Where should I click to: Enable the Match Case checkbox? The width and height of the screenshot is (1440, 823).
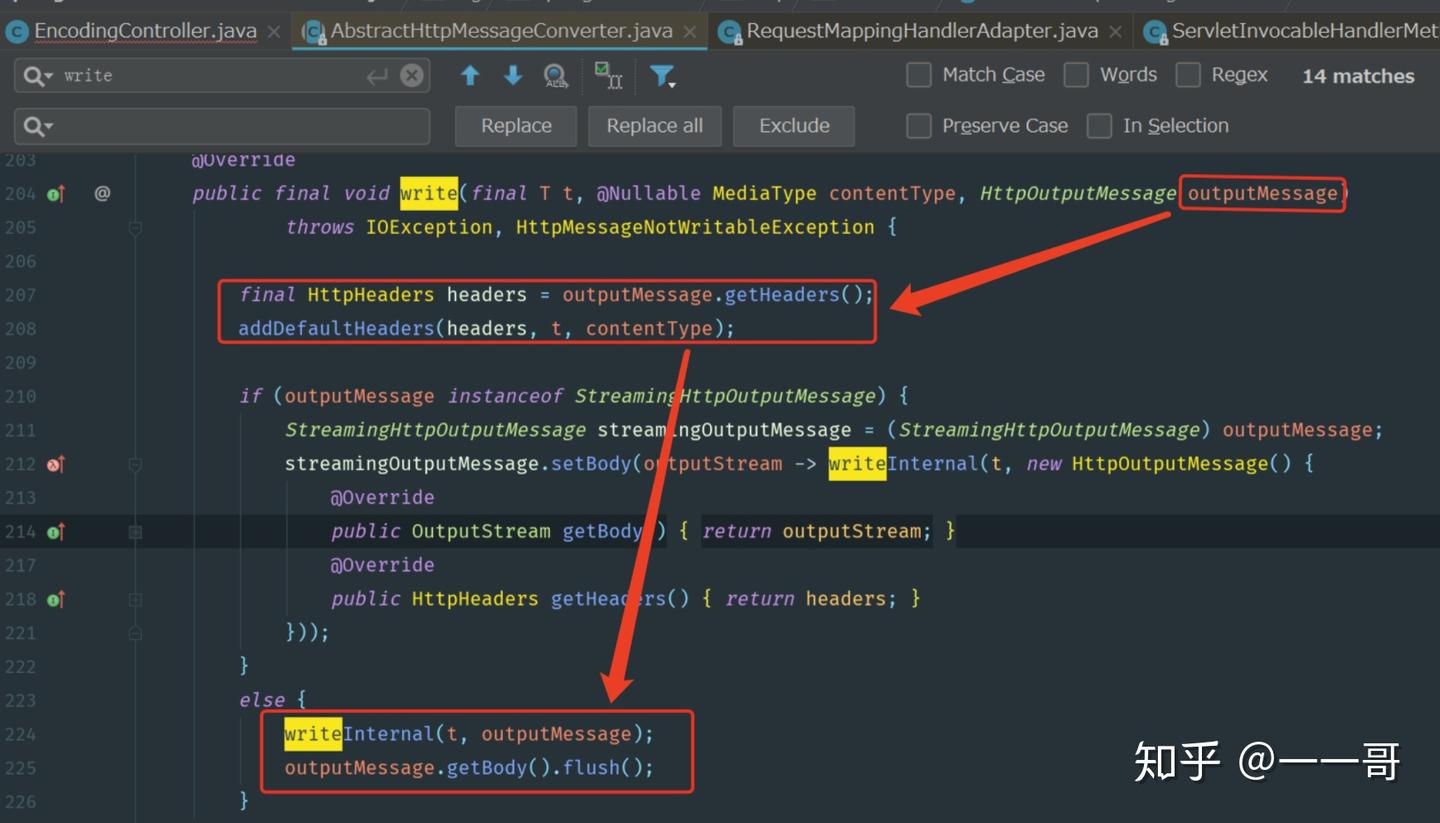918,75
